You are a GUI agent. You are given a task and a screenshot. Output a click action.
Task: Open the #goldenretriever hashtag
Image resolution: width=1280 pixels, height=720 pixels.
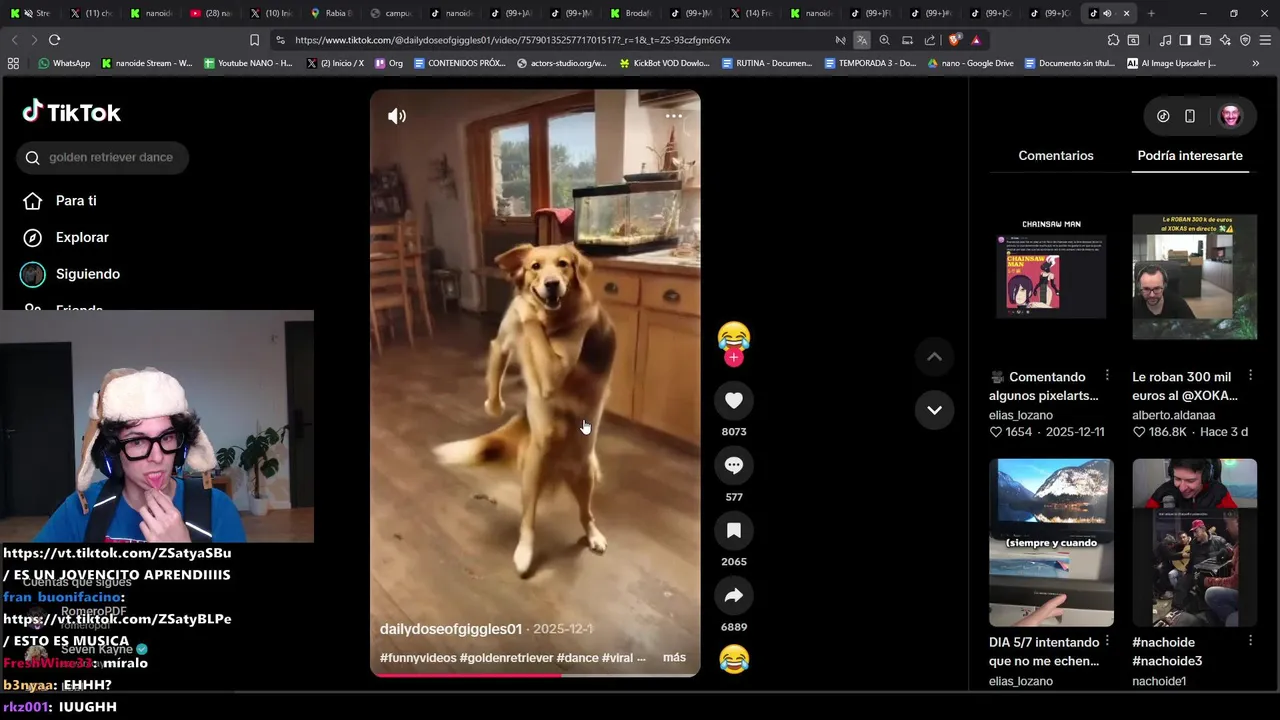click(x=506, y=658)
